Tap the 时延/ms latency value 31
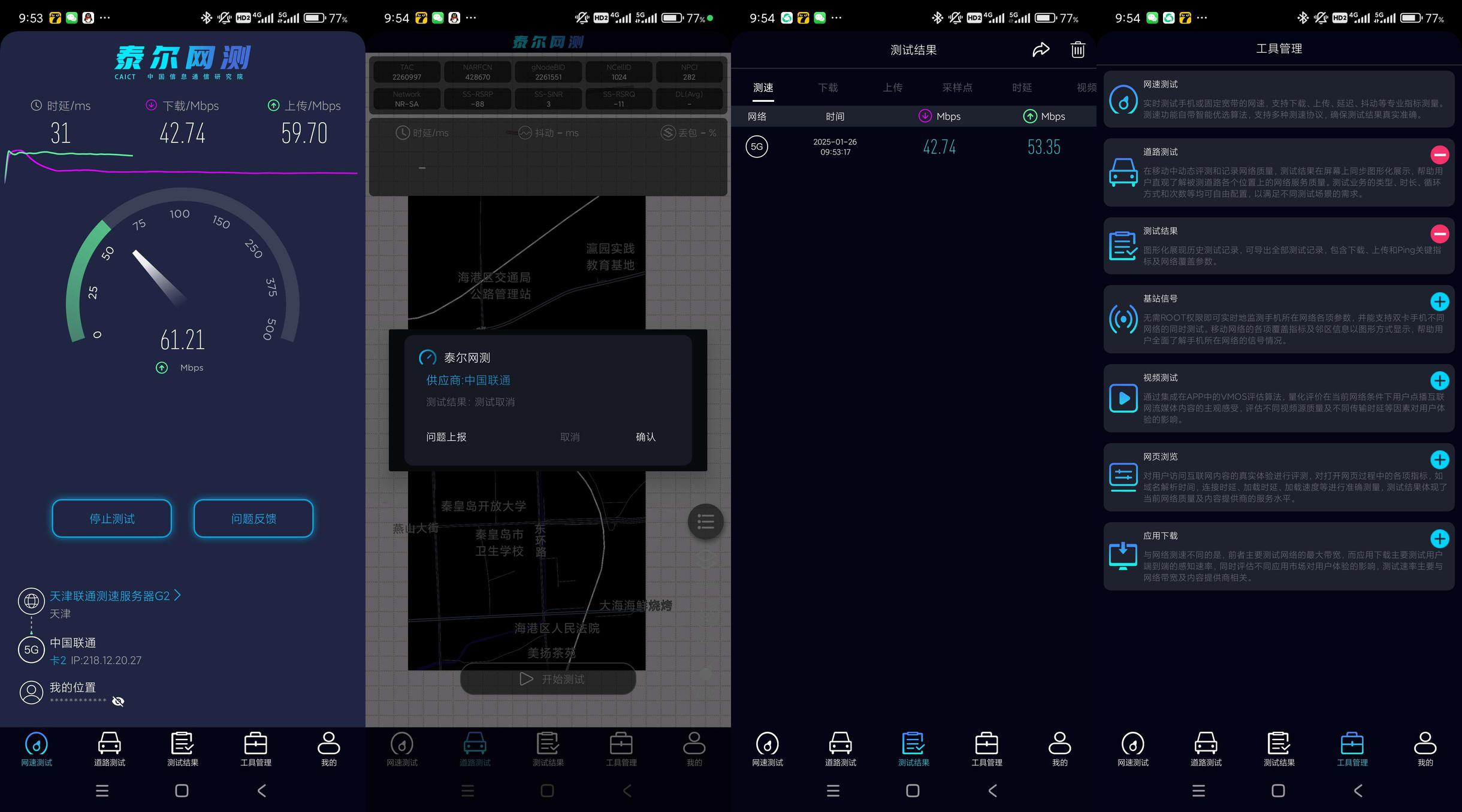 [x=61, y=133]
